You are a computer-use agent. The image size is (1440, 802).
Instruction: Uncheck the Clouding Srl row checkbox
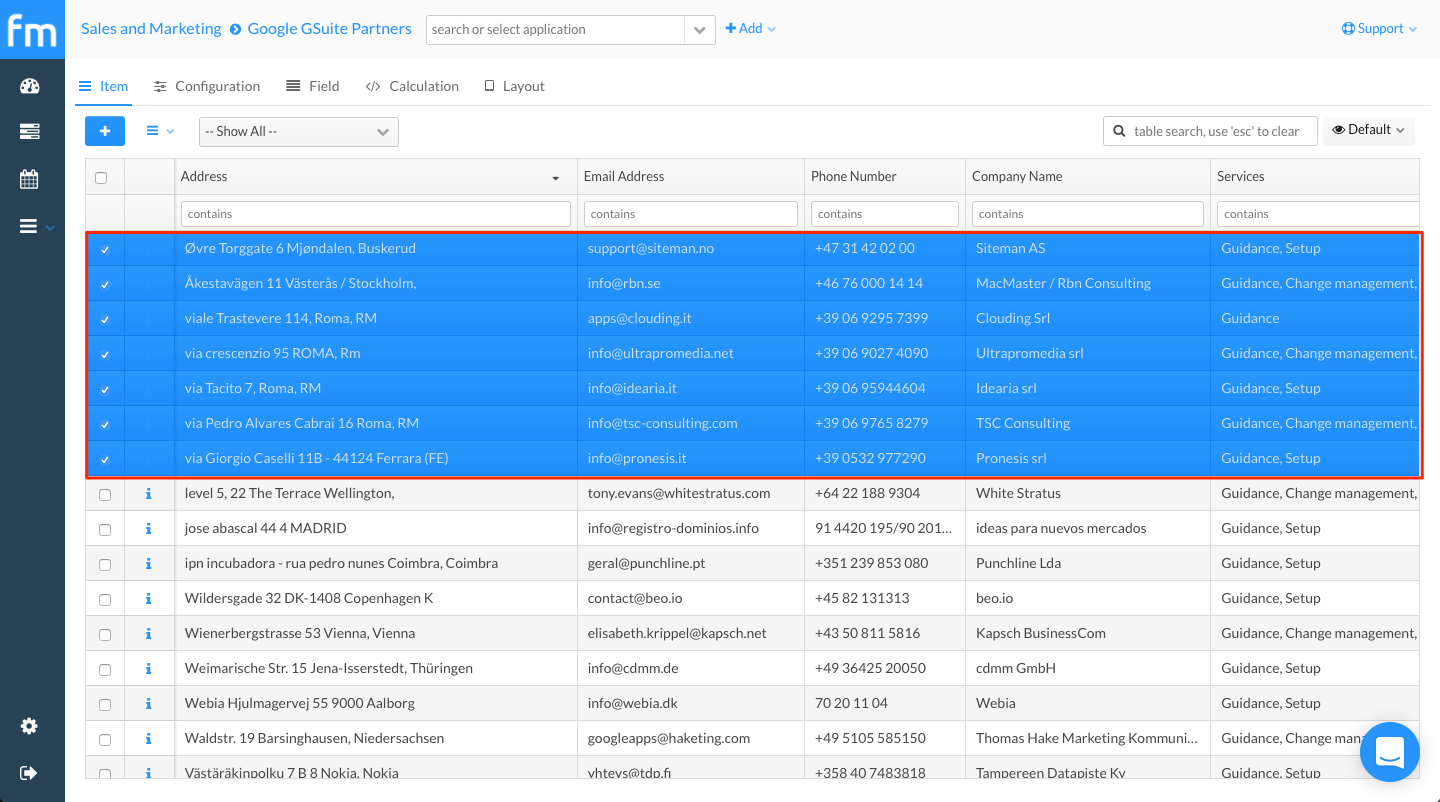point(105,320)
